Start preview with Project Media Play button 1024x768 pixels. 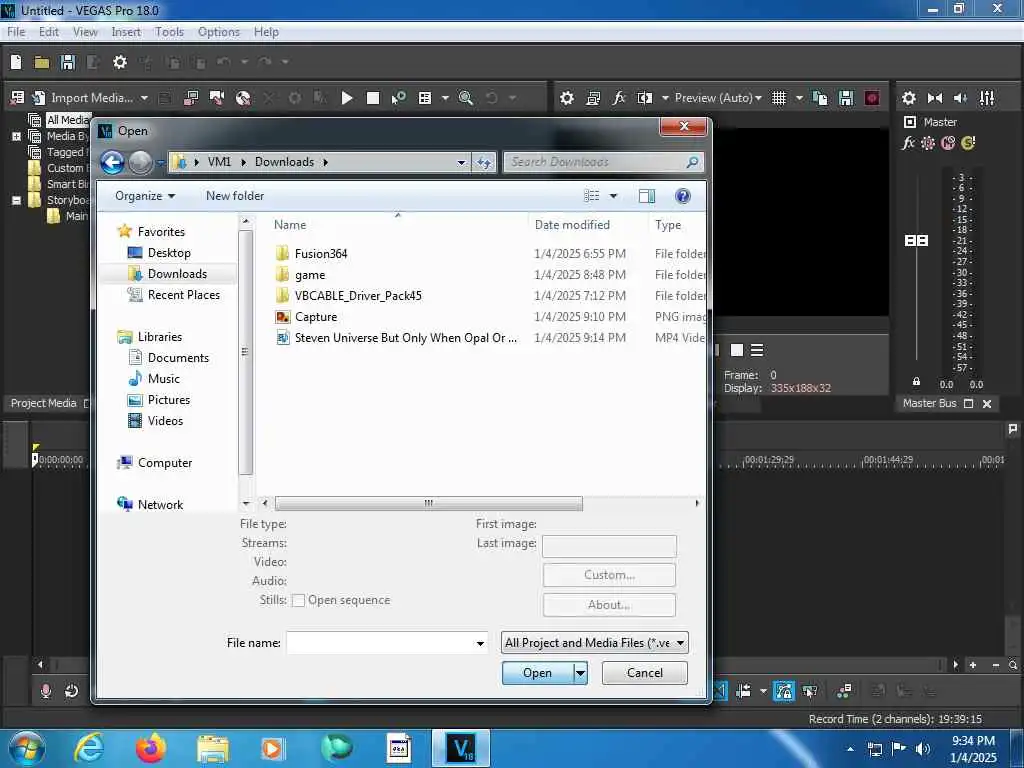pos(347,98)
